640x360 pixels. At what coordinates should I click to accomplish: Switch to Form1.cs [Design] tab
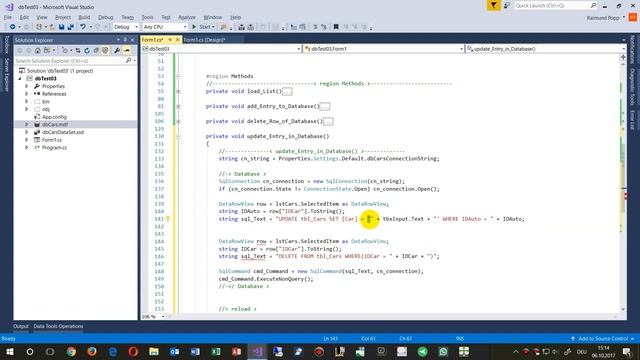tap(204, 40)
